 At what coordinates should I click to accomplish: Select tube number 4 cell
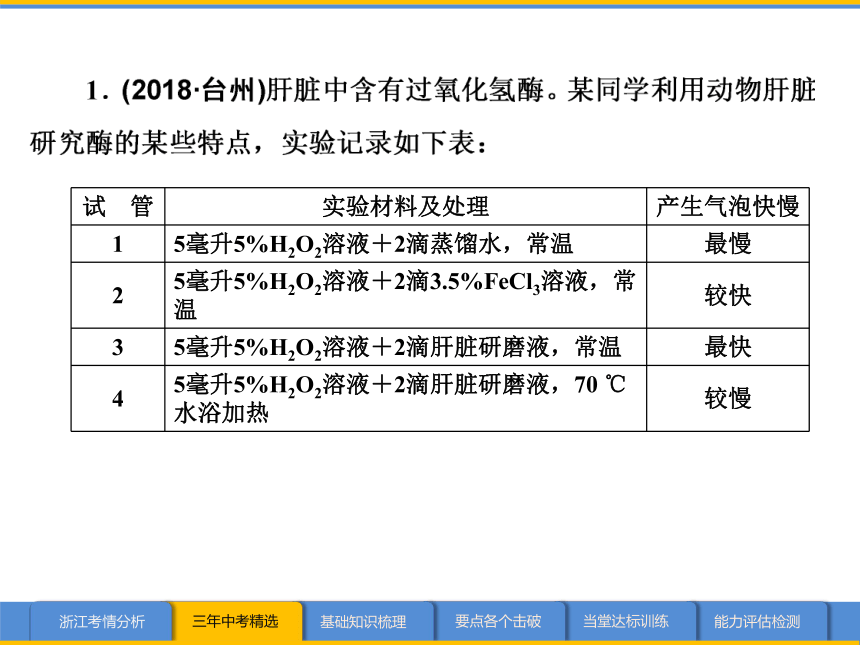click(x=118, y=399)
